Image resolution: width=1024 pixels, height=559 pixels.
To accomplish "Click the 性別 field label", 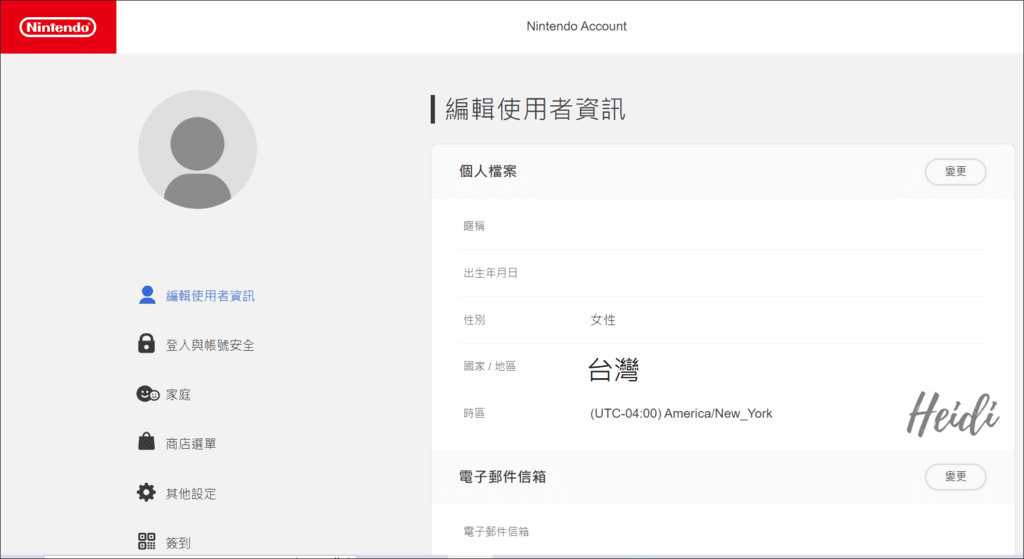I will point(474,320).
